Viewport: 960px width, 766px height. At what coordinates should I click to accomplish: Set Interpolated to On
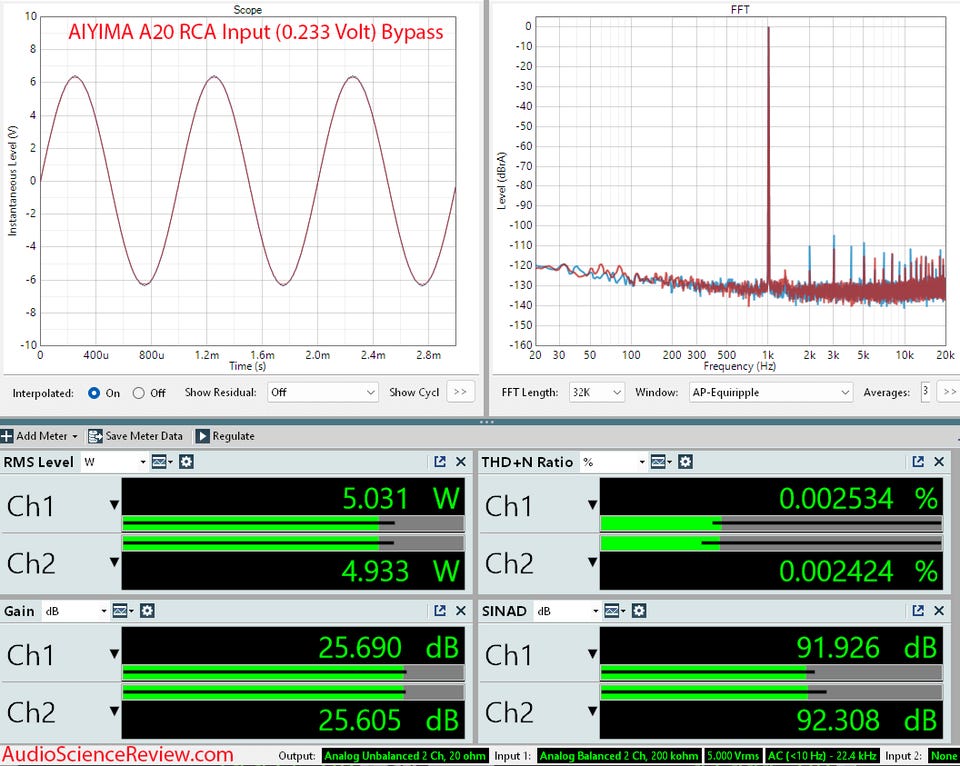click(x=94, y=393)
